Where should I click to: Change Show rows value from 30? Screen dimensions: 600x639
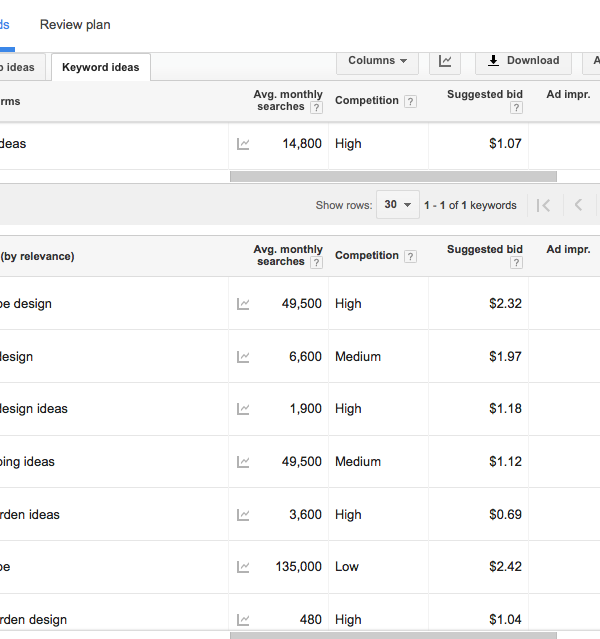click(x=398, y=205)
